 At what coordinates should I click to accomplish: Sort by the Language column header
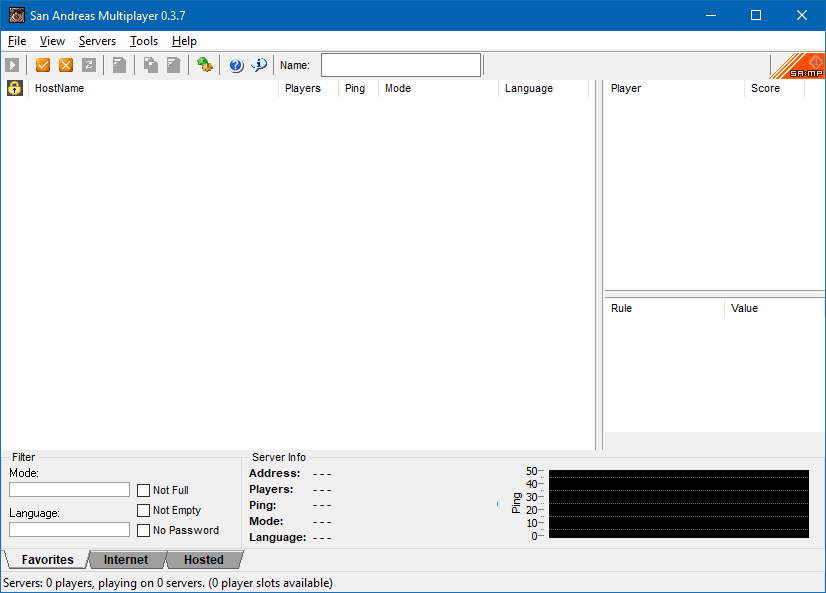(x=544, y=88)
